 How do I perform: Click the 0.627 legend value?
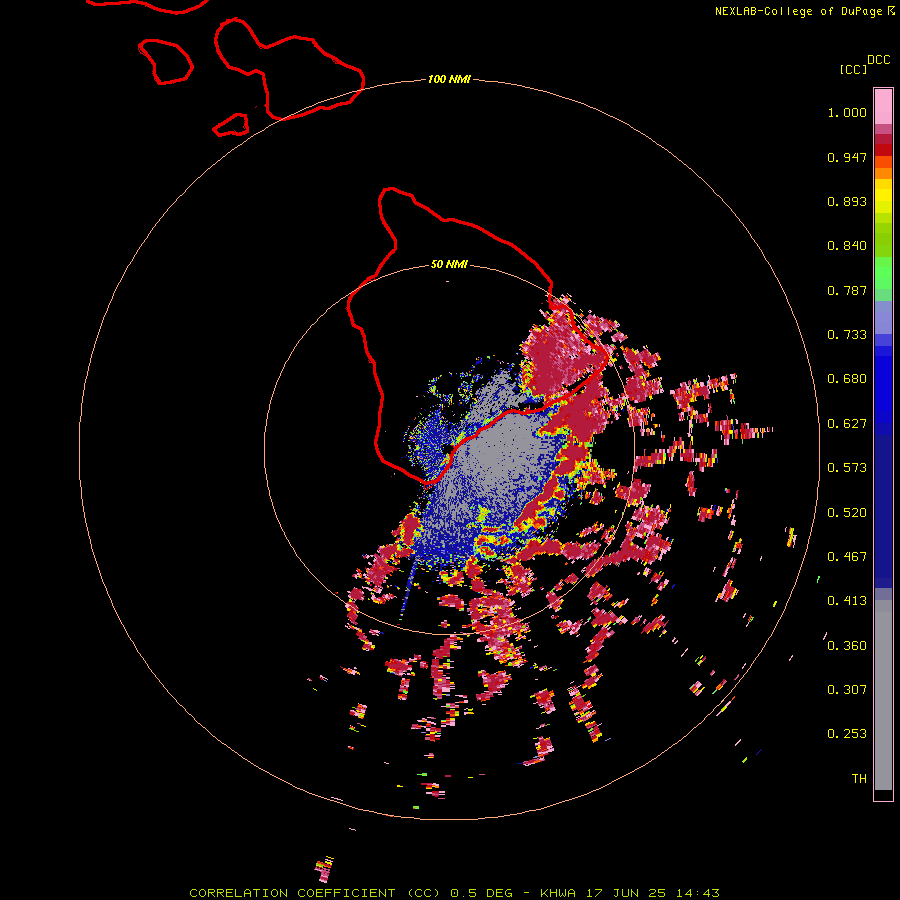pyautogui.click(x=847, y=424)
